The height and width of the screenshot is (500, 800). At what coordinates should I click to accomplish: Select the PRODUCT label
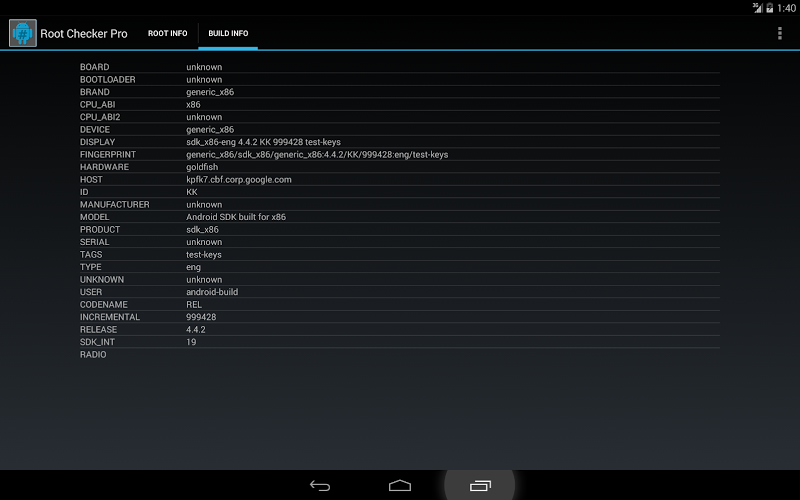point(100,230)
